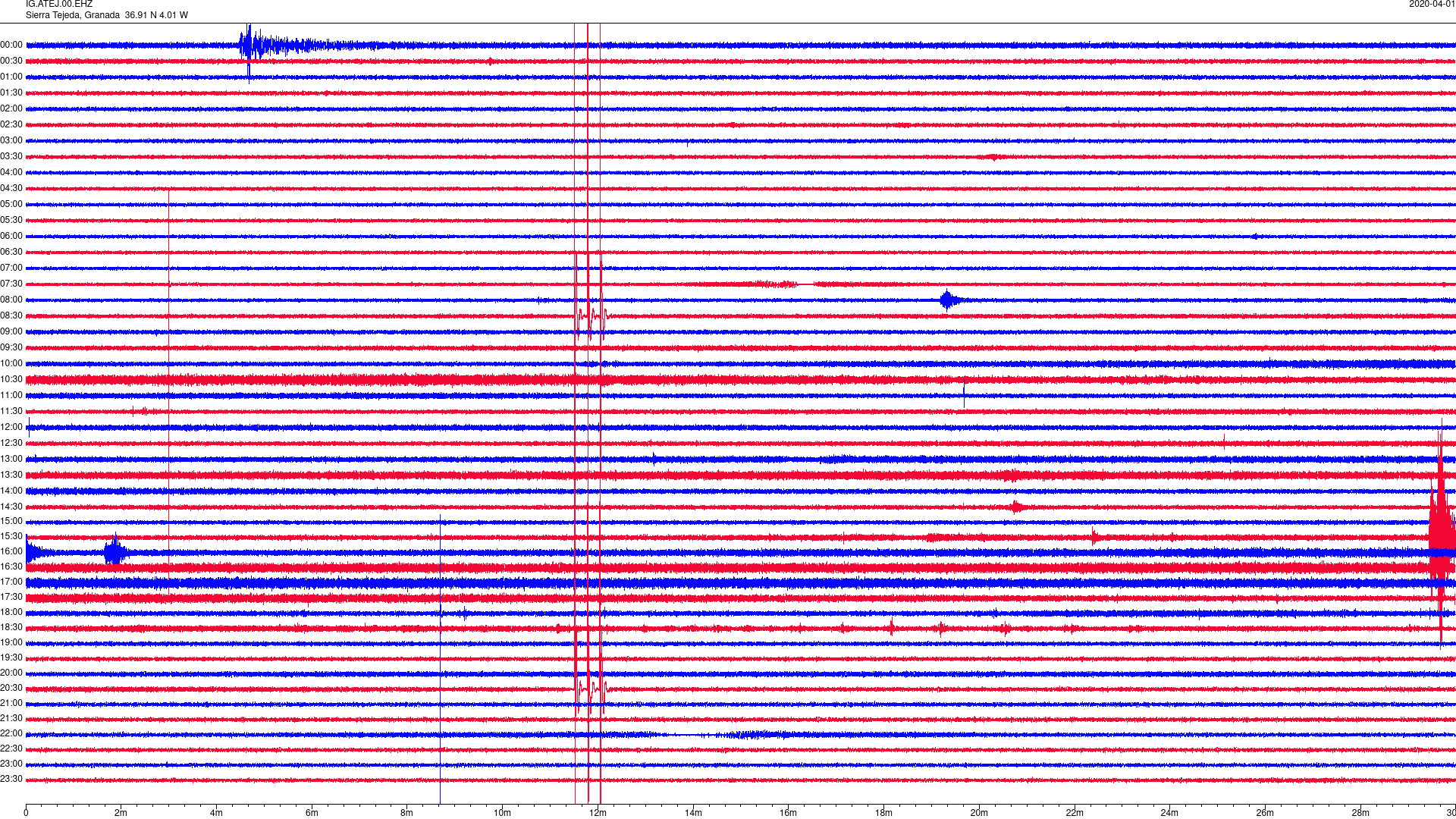Select the 12:00 time row label

[x=11, y=427]
